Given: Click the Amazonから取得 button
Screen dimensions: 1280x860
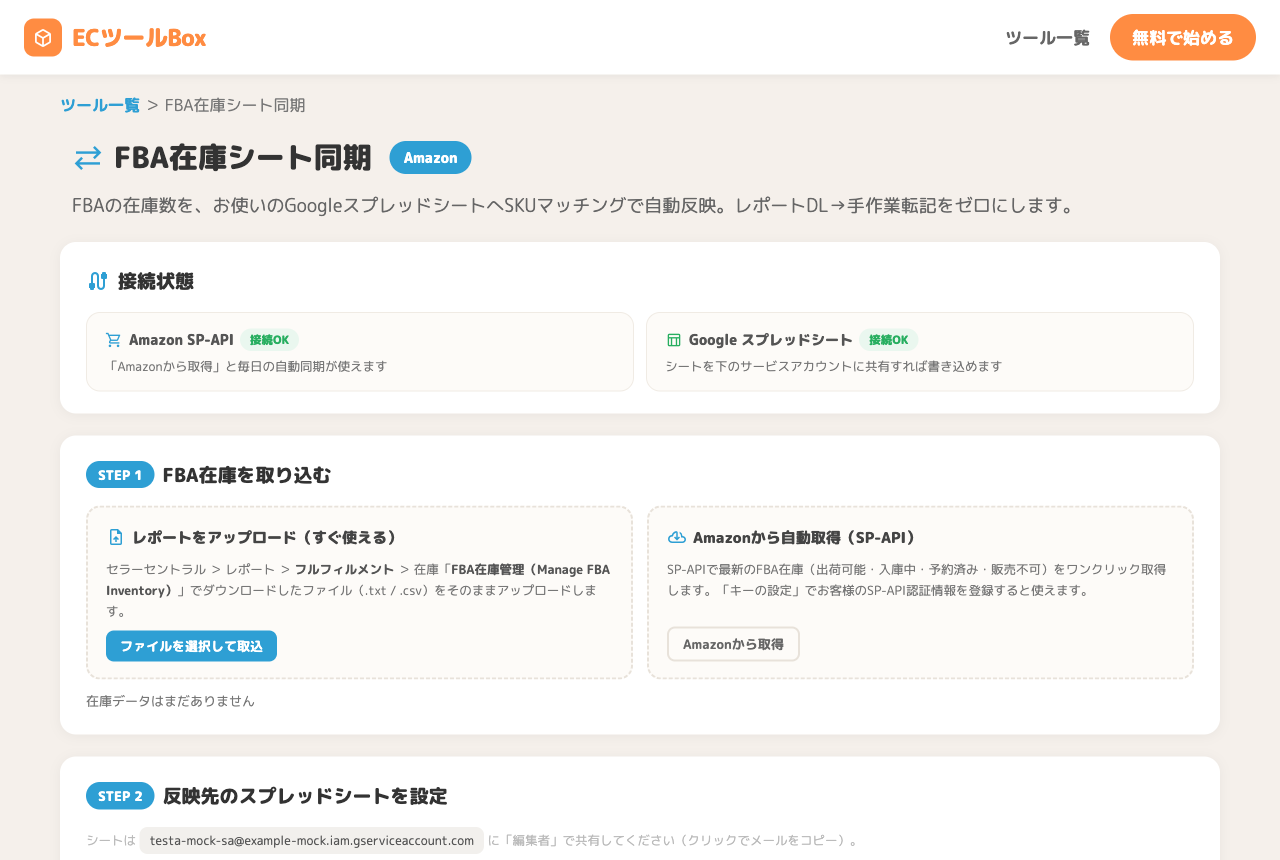Looking at the screenshot, I should 733,644.
